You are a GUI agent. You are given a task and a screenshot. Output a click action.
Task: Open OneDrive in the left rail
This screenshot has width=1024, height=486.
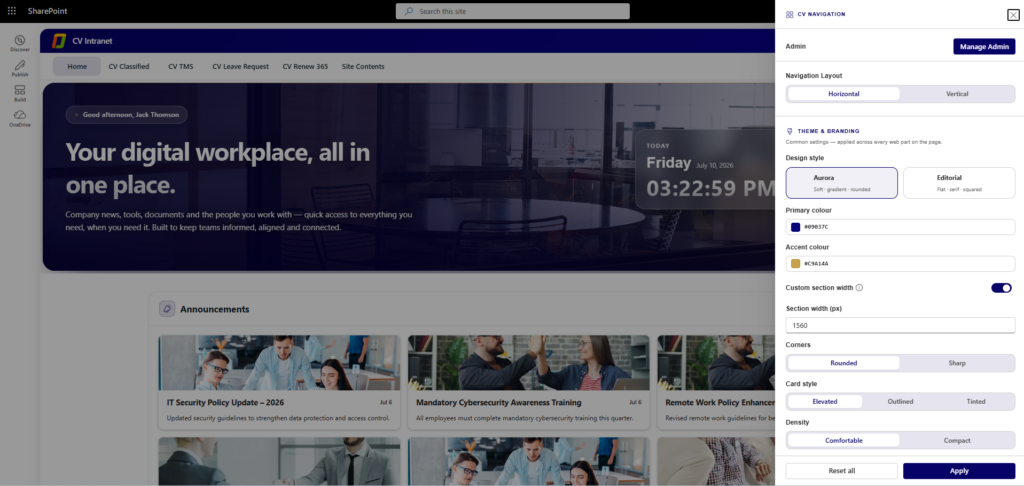click(20, 118)
